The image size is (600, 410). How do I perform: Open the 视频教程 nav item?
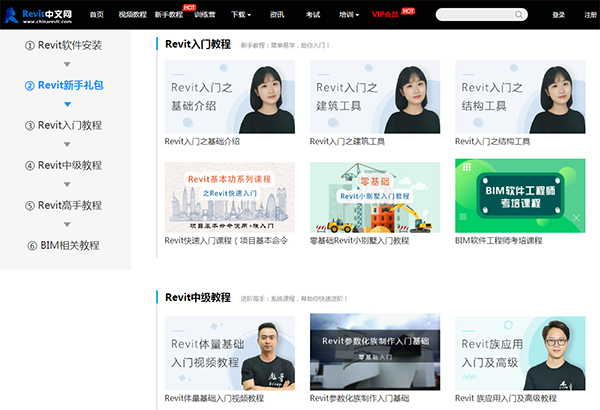(x=132, y=15)
